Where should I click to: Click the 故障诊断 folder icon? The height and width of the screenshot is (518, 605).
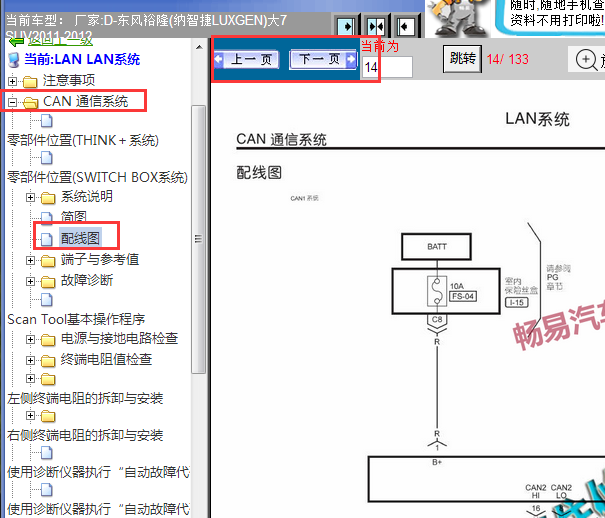(48, 282)
